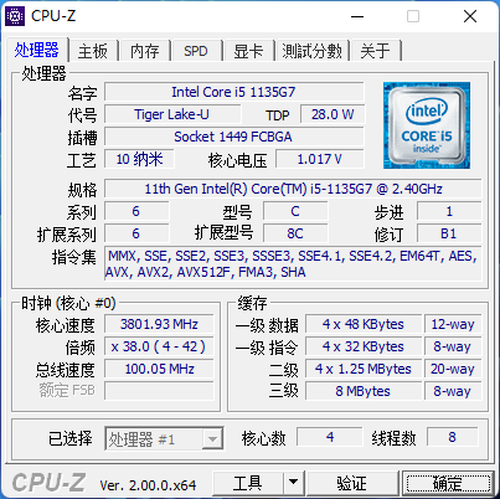
Task: Confirm with the 确定 button
Action: 448,482
